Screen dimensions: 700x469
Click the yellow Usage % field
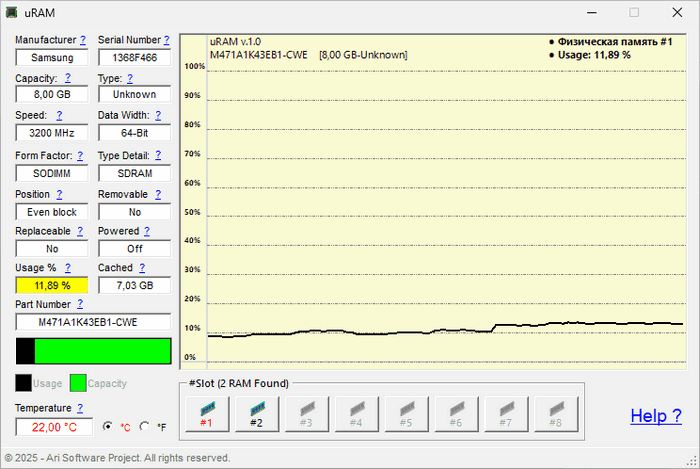[x=52, y=286]
